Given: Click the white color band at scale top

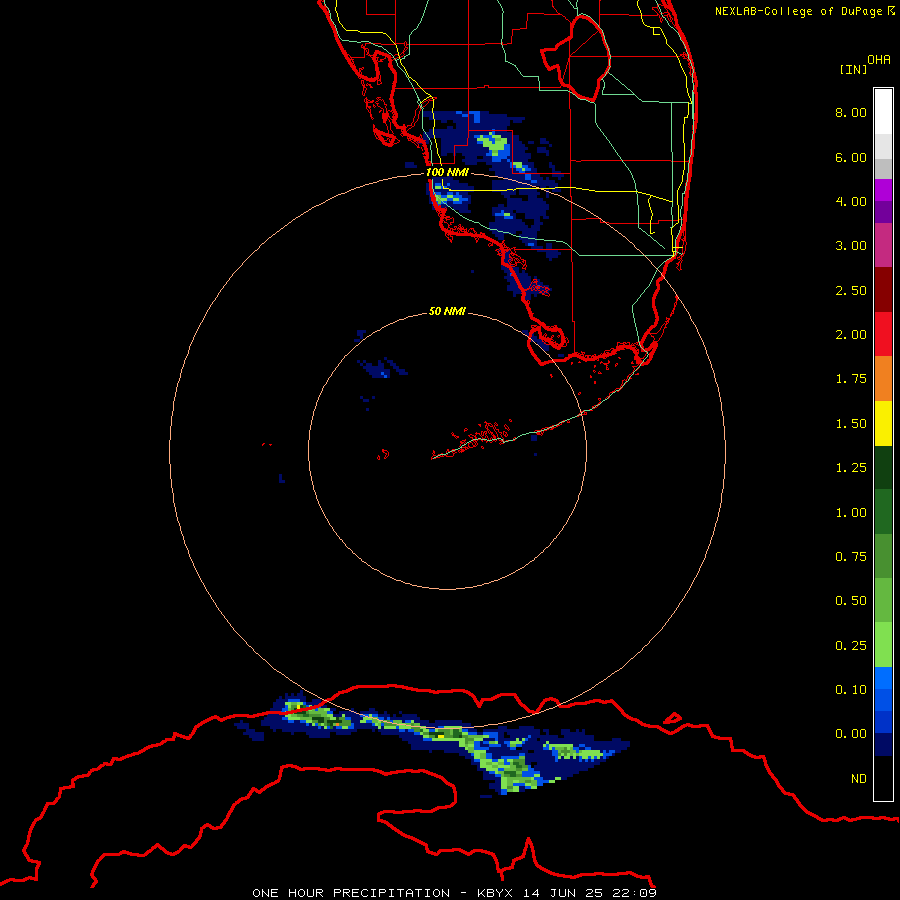Looking at the screenshot, I should pyautogui.click(x=883, y=112).
